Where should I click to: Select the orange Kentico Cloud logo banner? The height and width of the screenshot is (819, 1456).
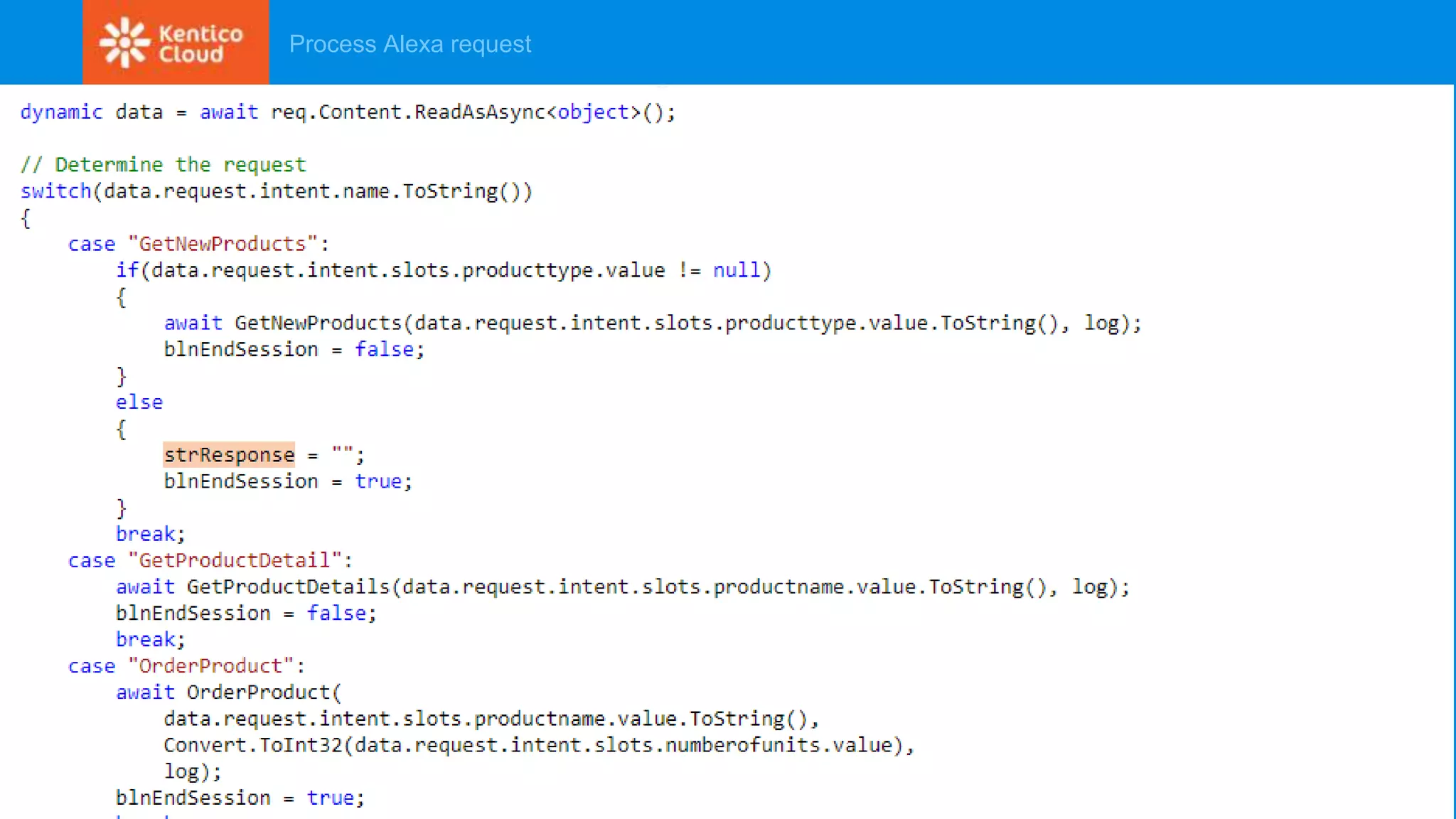pyautogui.click(x=175, y=41)
